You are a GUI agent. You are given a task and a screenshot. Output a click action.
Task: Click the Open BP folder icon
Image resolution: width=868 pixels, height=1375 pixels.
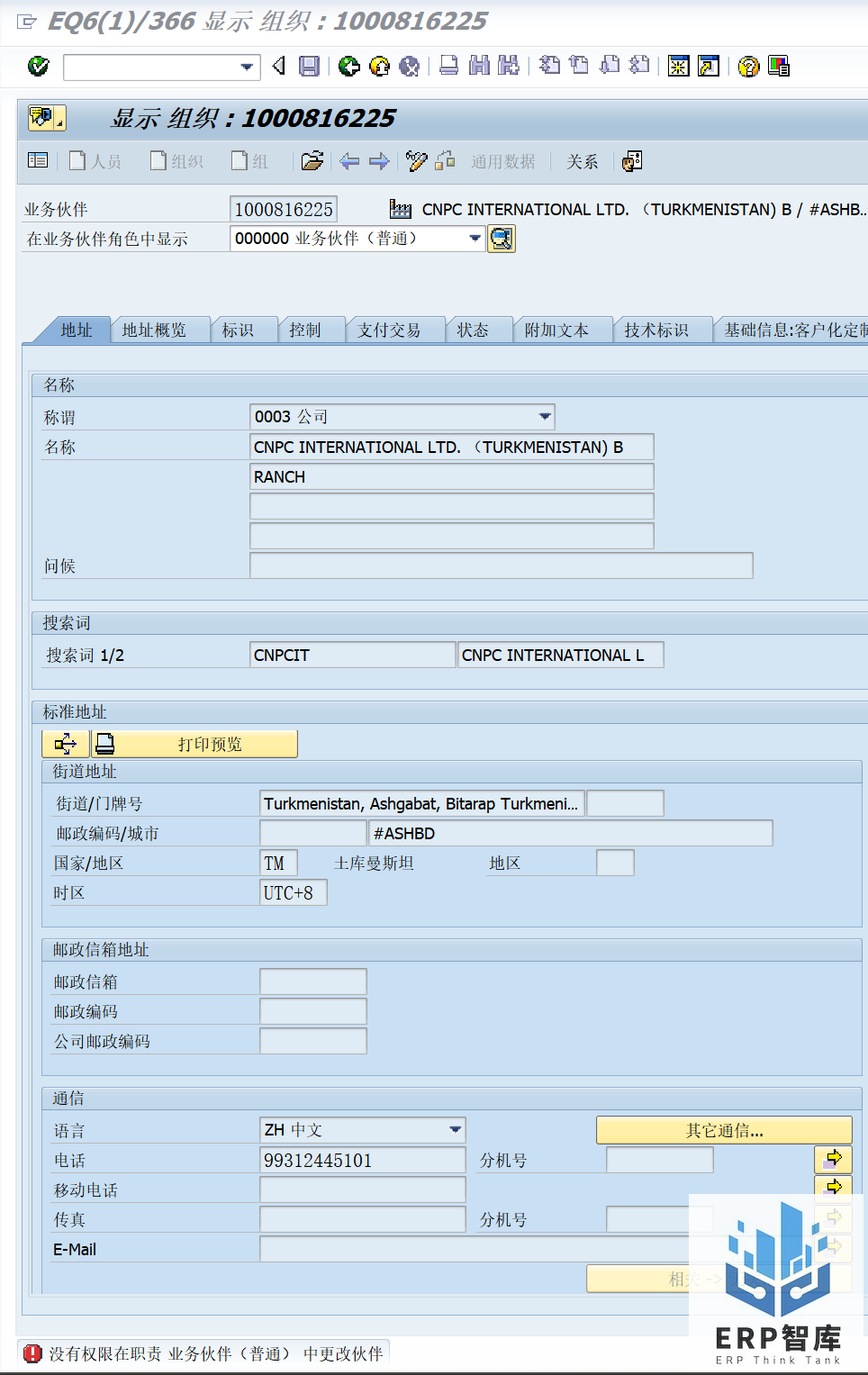pos(312,161)
